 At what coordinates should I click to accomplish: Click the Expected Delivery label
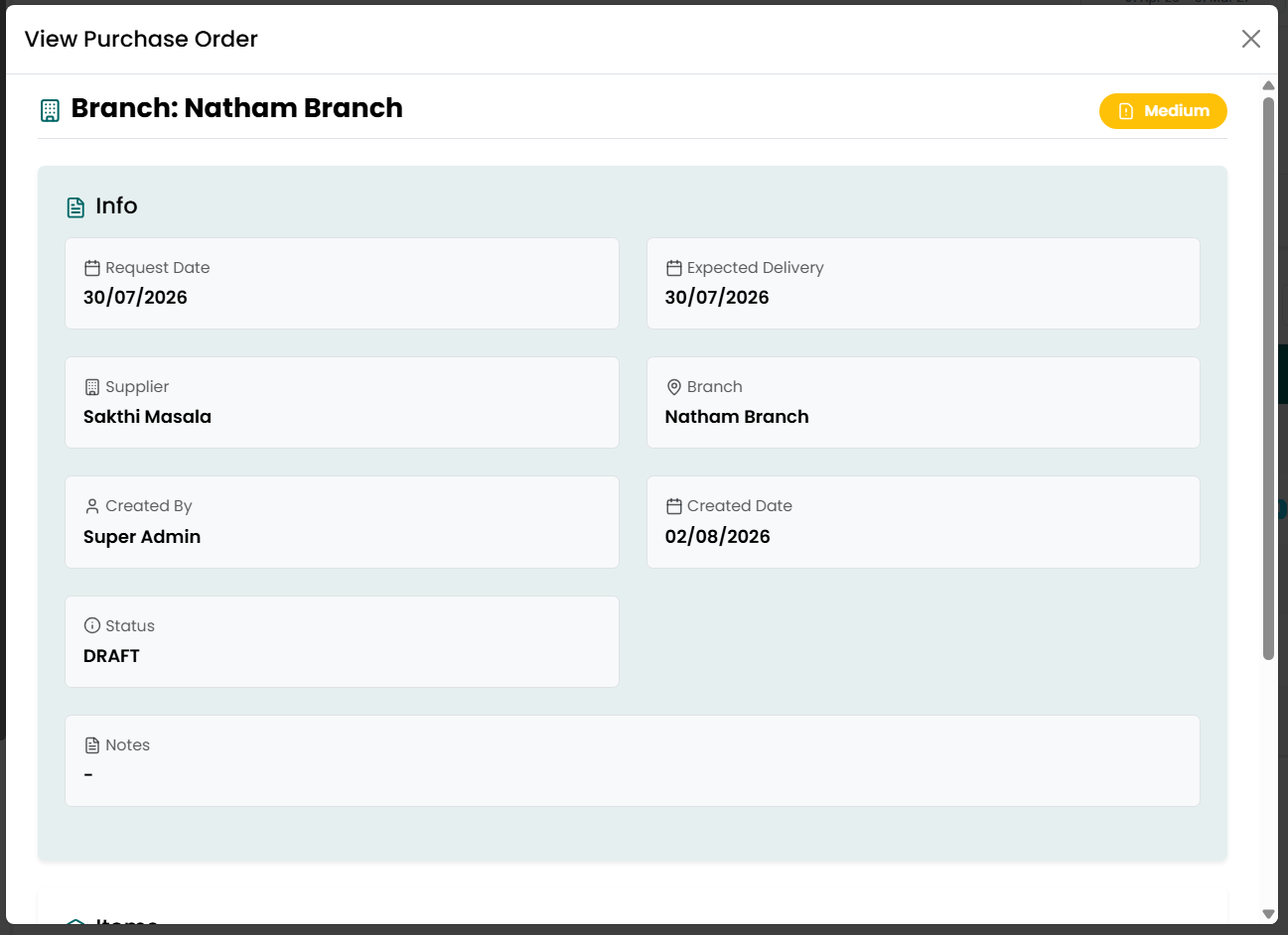pyautogui.click(x=756, y=268)
